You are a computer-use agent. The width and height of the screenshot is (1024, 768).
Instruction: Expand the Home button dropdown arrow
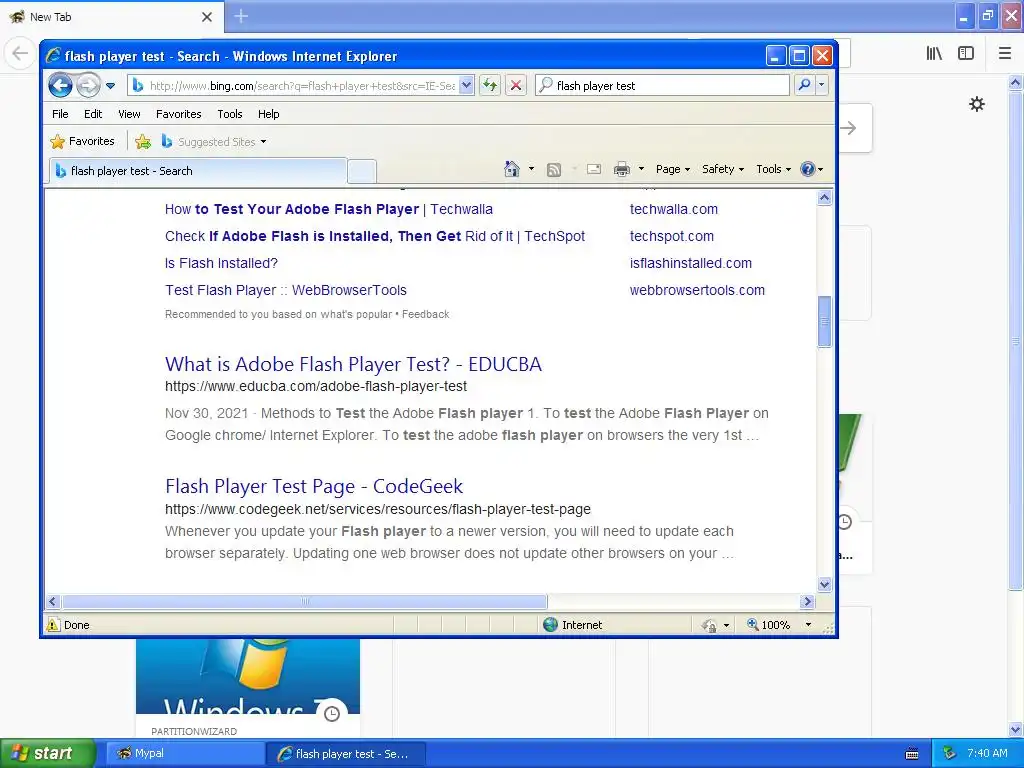[531, 169]
